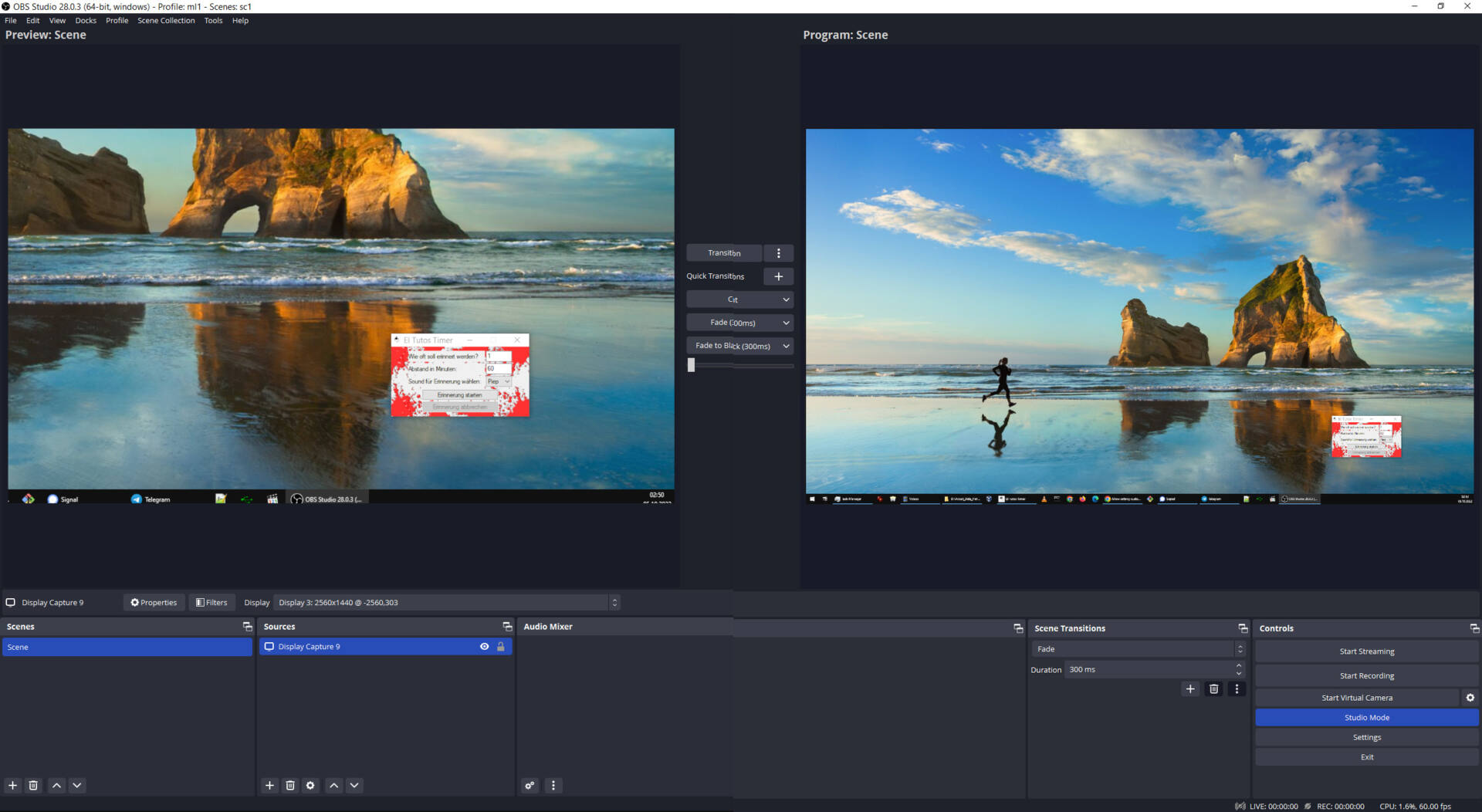Open virtual camera settings gear icon

tap(1470, 697)
